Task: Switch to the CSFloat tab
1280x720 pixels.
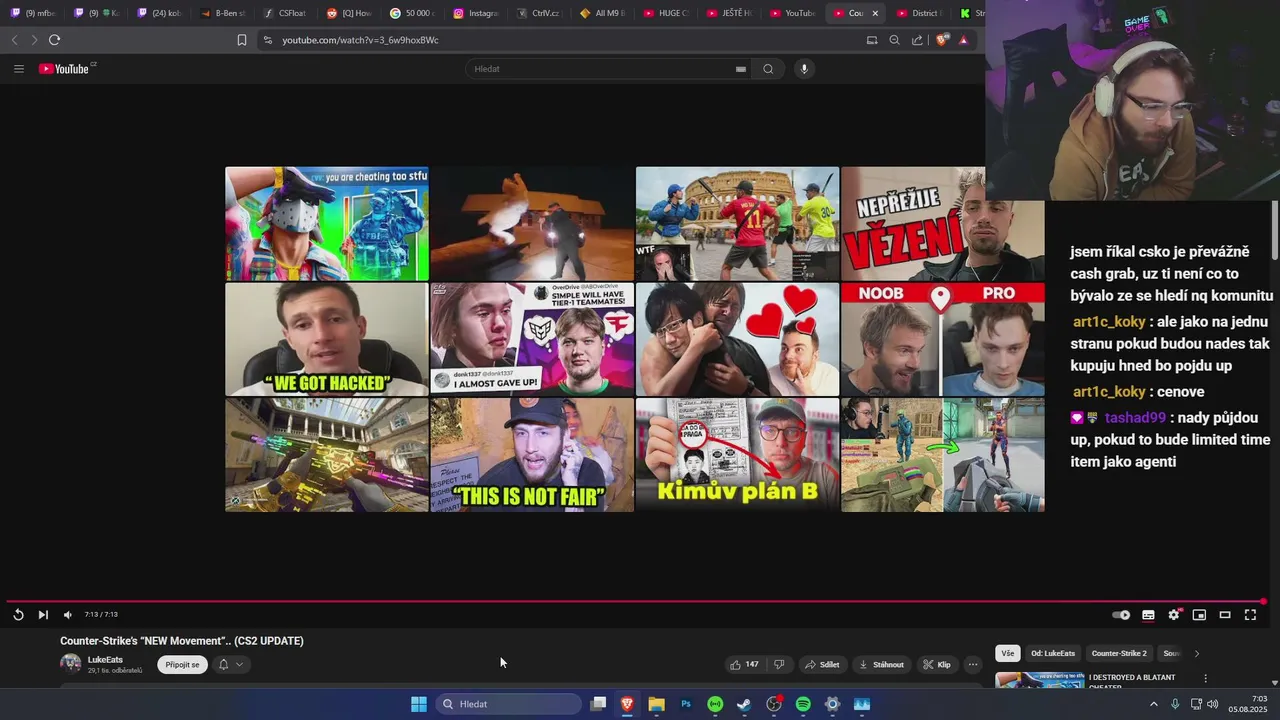Action: point(285,13)
